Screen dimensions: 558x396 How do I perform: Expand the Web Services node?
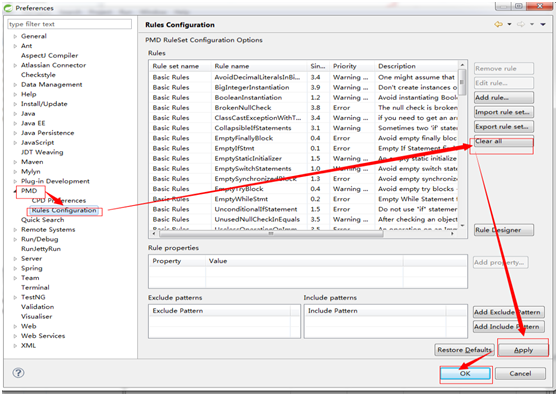tap(15, 336)
